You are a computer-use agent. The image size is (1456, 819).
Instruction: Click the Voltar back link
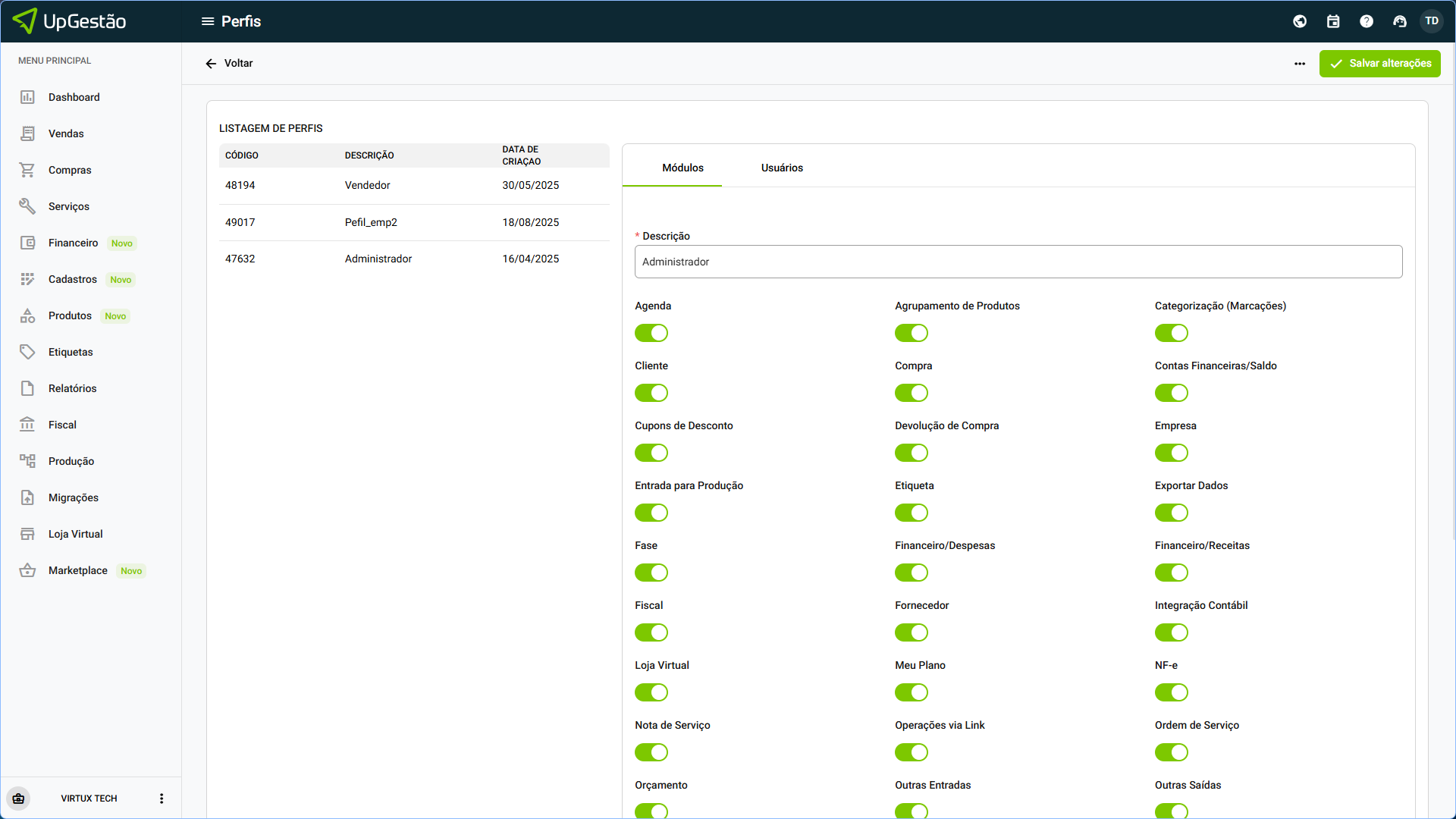coord(229,64)
